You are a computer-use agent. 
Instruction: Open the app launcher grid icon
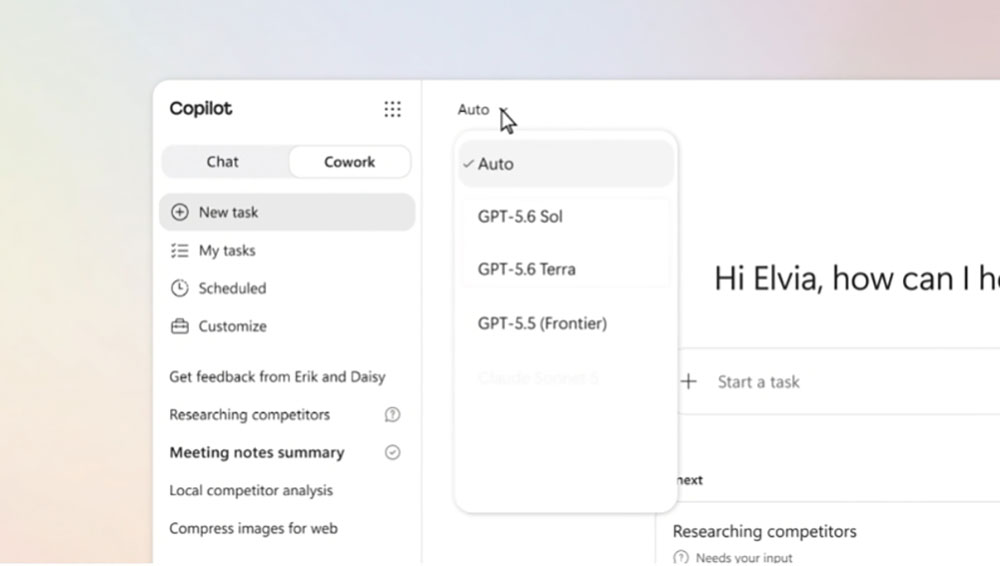point(392,109)
